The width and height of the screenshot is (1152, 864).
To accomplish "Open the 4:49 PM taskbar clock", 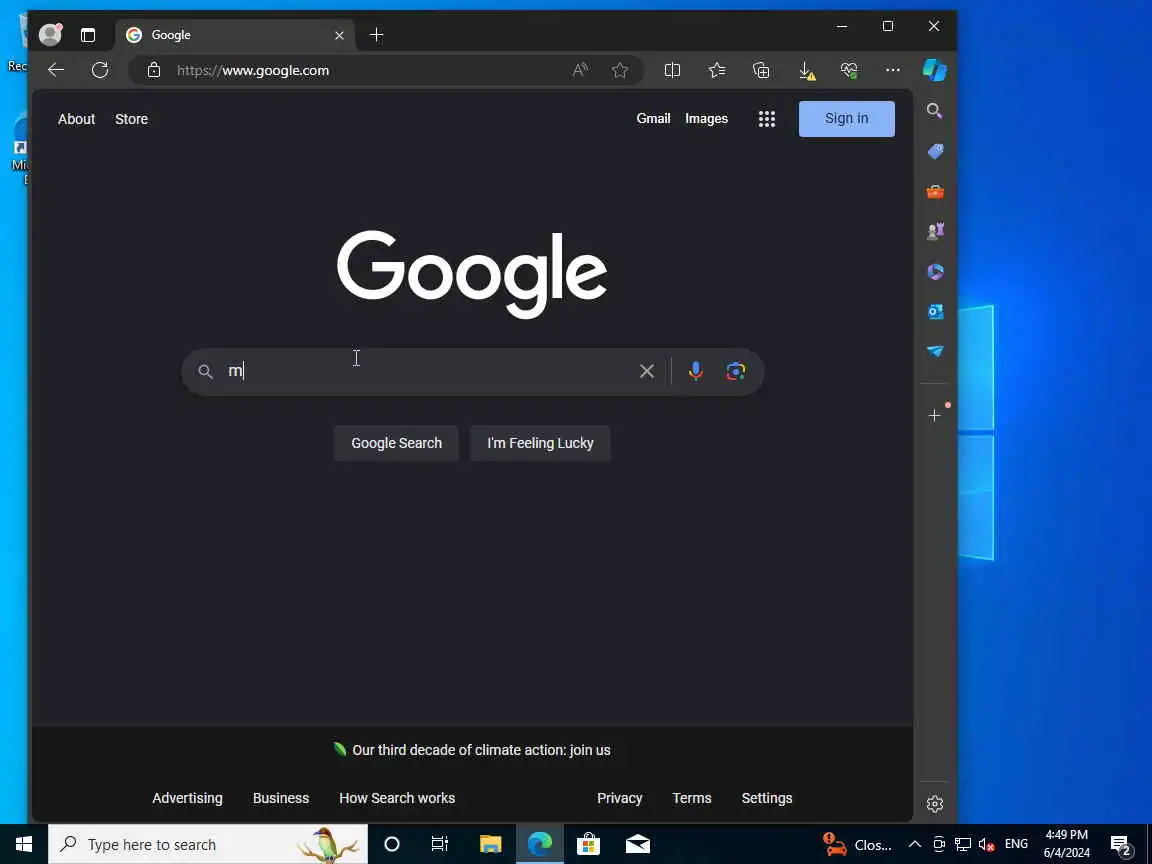I will click(x=1067, y=844).
